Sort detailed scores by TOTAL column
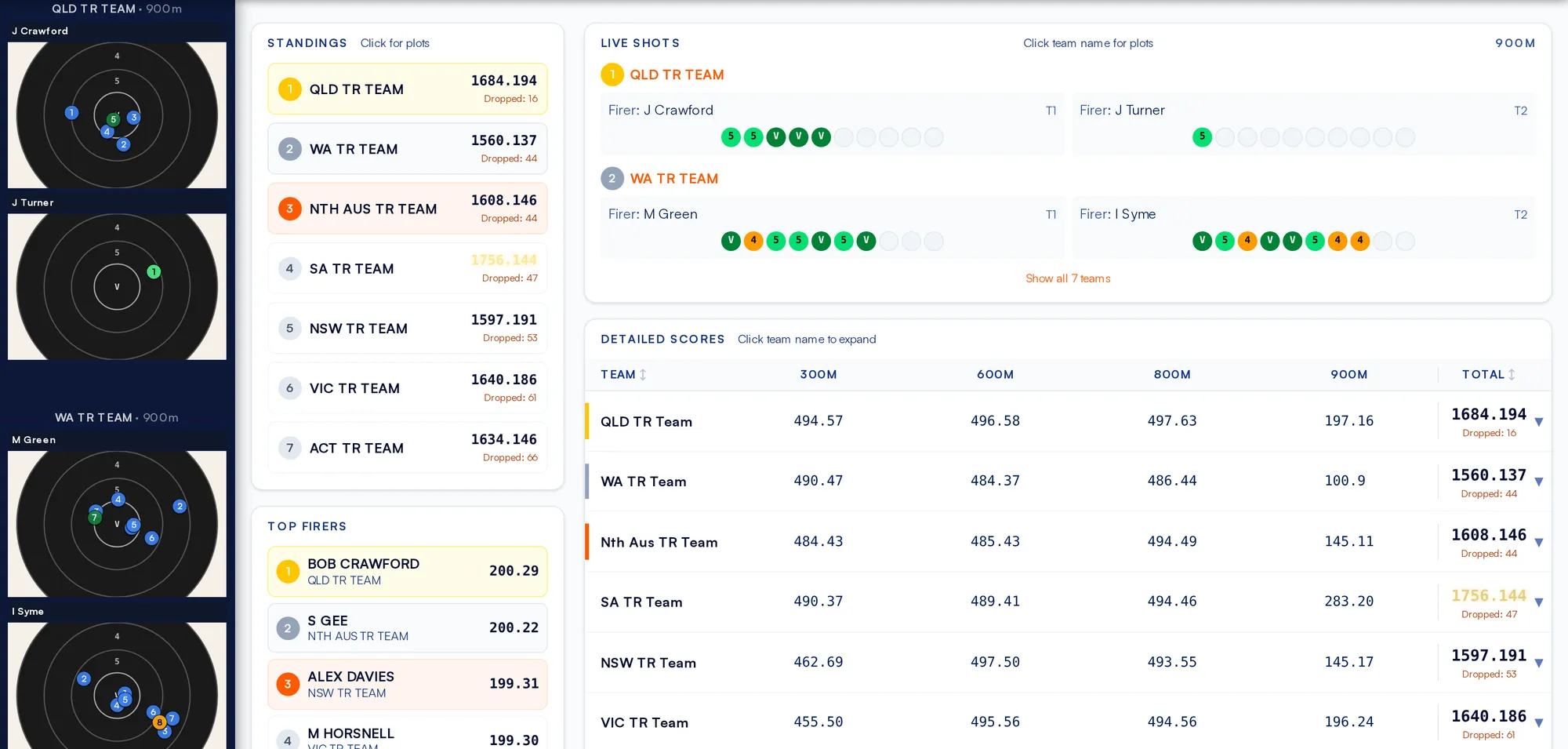 tap(1488, 375)
